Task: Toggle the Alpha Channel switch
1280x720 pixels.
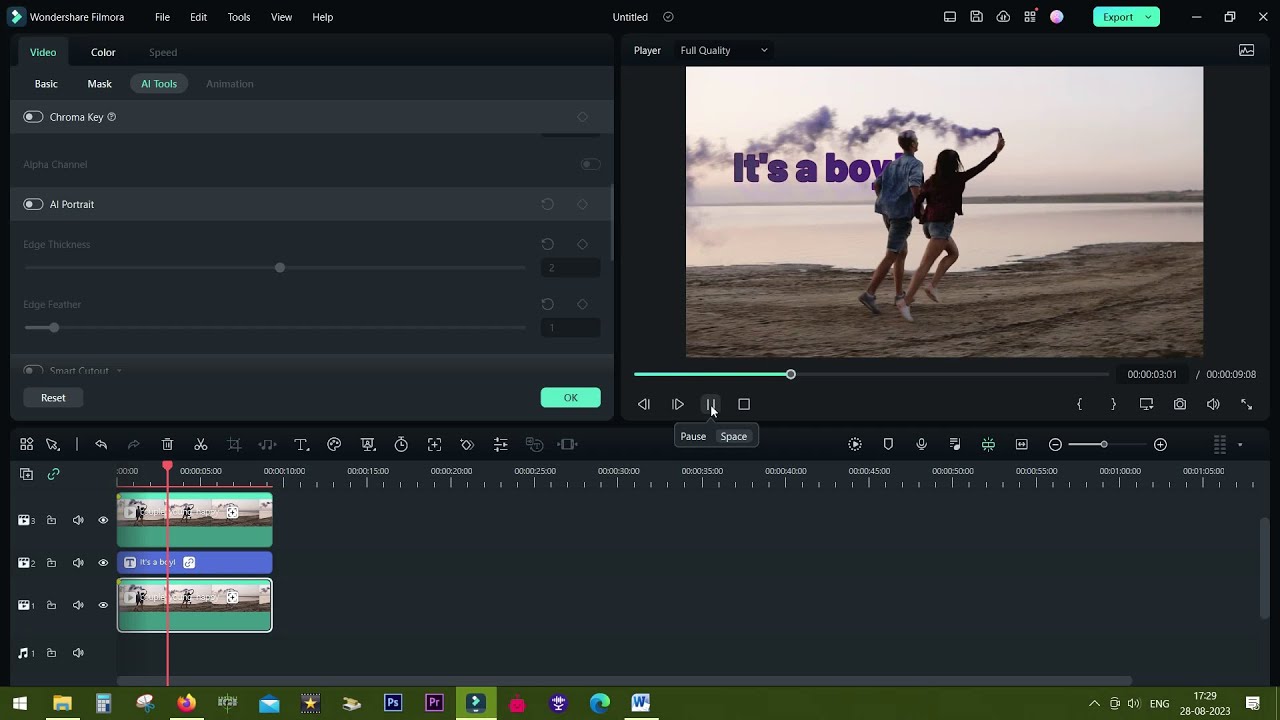Action: point(590,164)
